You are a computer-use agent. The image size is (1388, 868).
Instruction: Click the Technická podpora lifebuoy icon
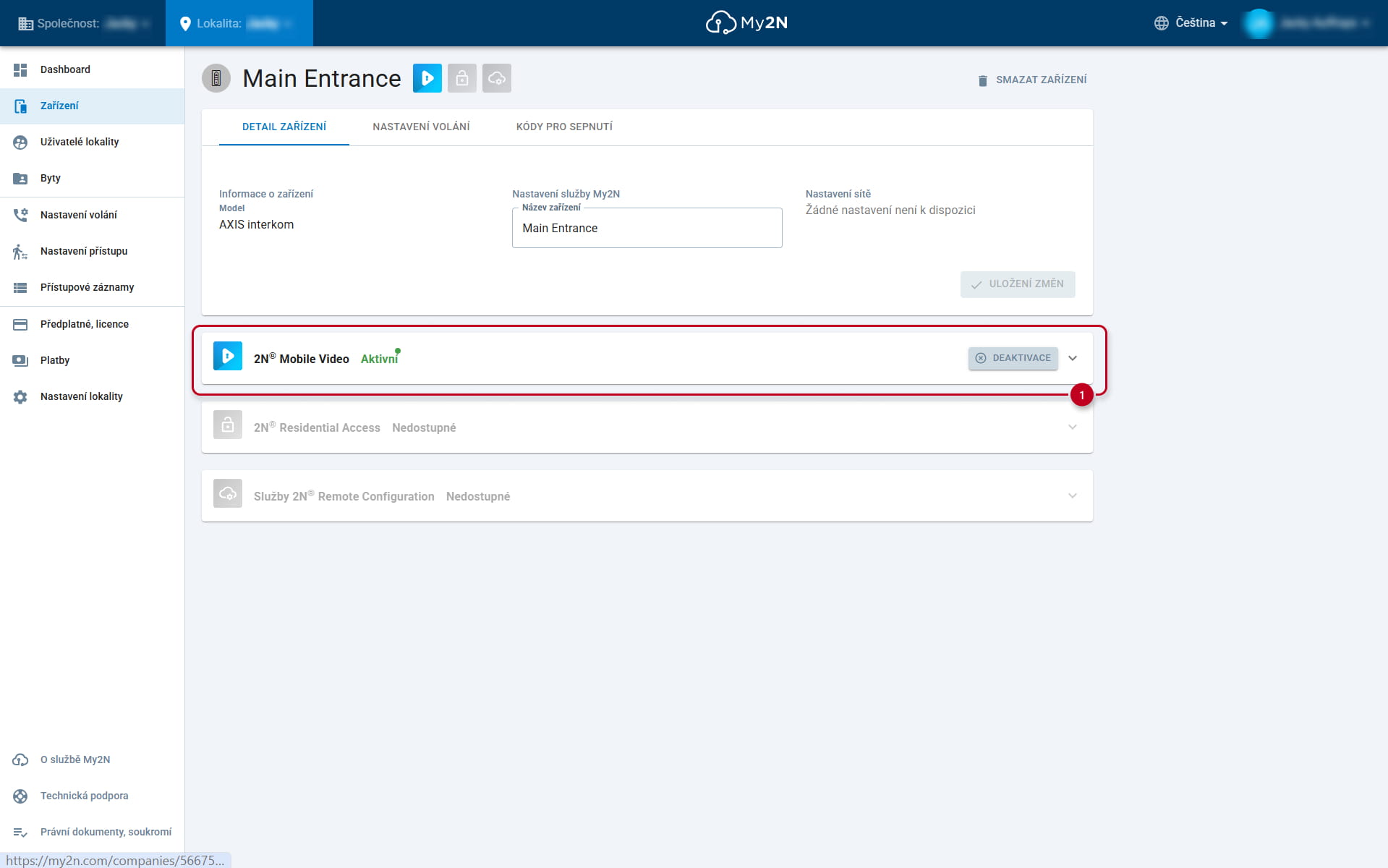(x=20, y=796)
